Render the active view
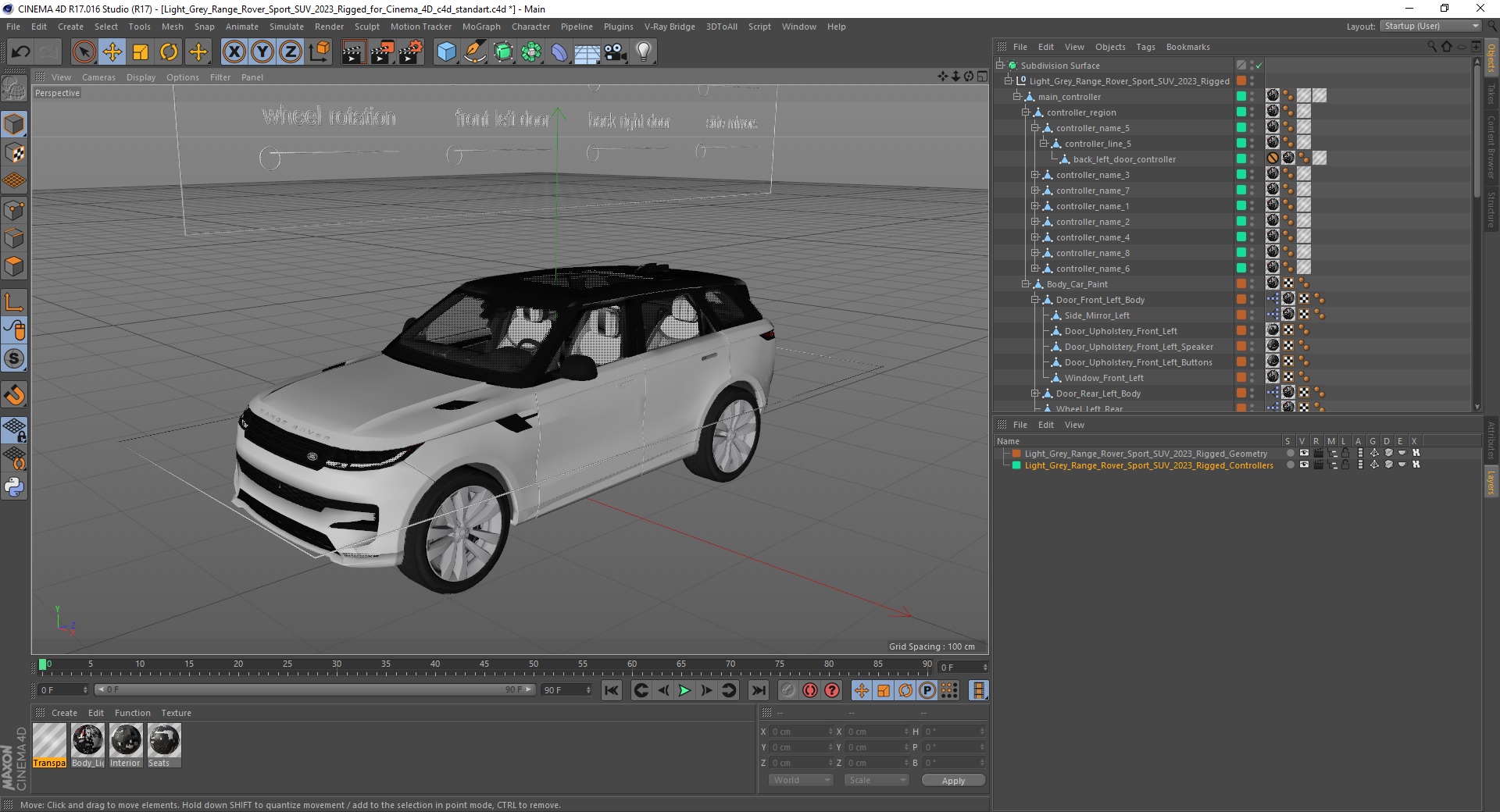The image size is (1500, 812). coord(353,52)
